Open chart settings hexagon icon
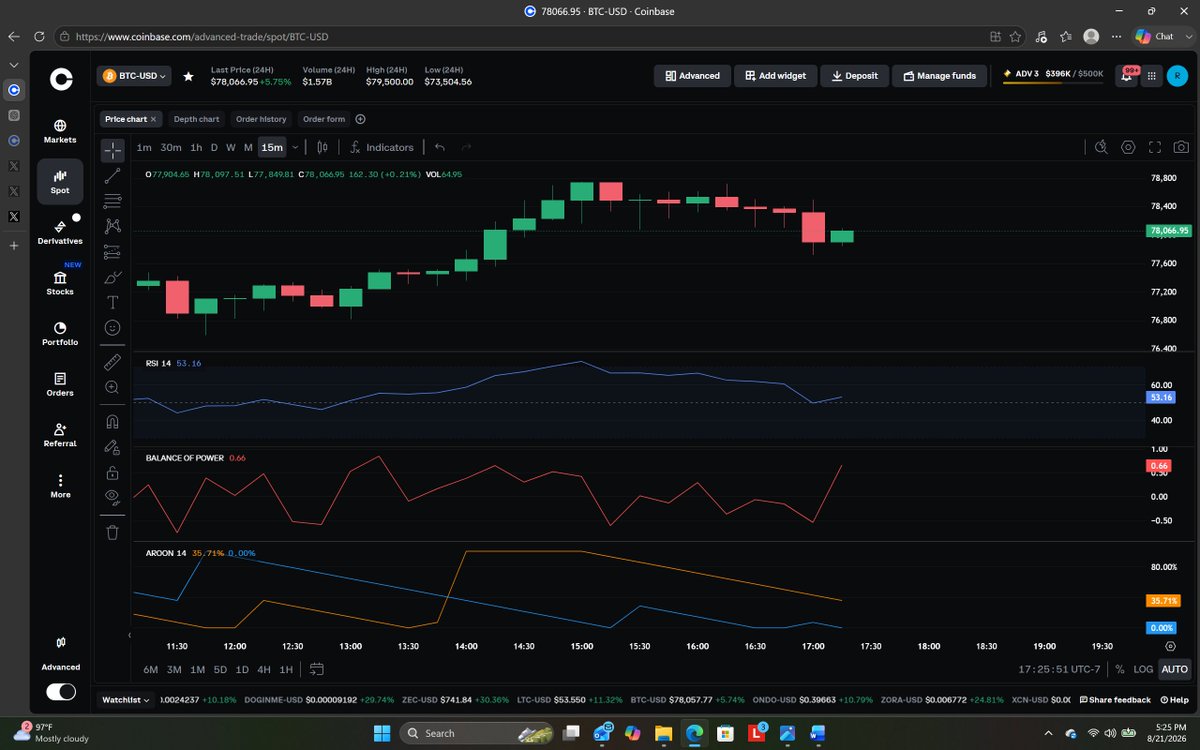This screenshot has width=1200, height=750. coord(1128,147)
